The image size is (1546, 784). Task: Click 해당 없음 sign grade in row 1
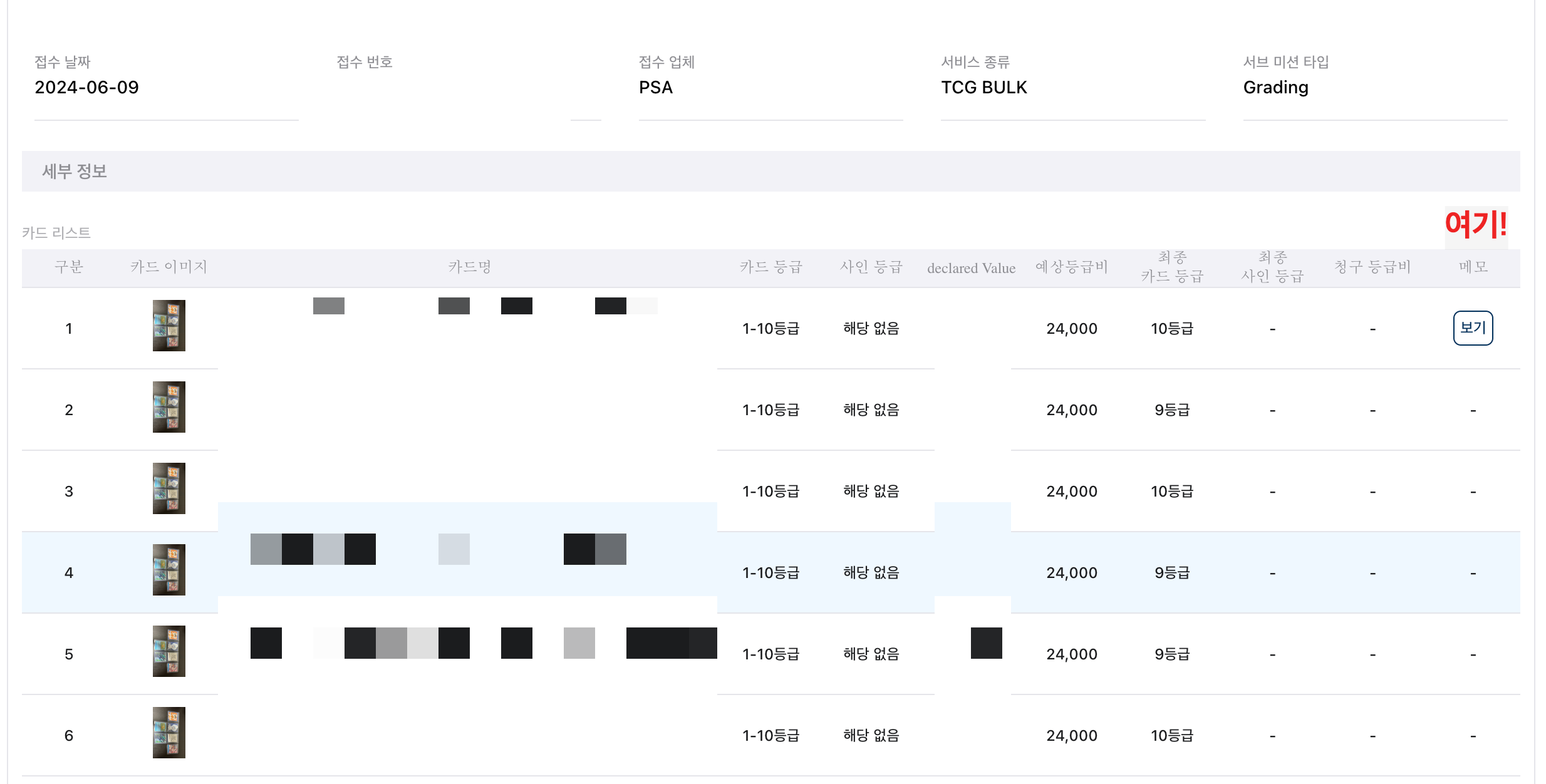click(871, 329)
